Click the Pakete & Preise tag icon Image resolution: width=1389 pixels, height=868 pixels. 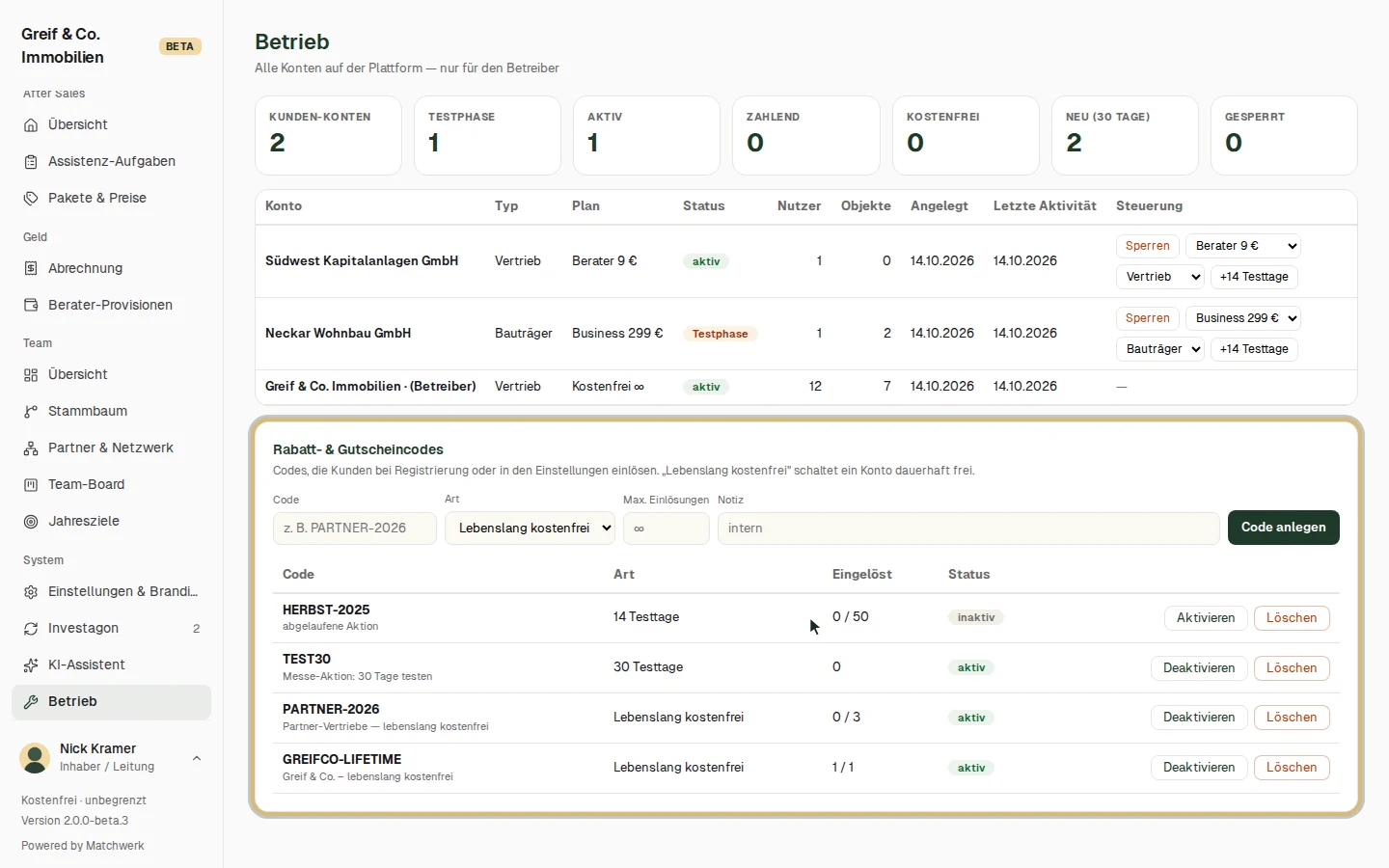[x=31, y=199]
